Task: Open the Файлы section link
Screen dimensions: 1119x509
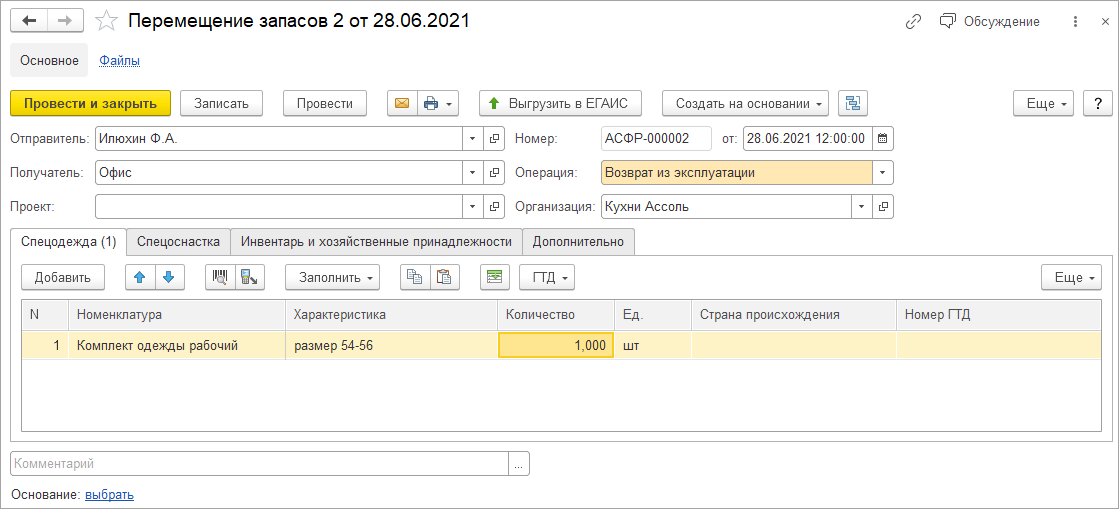Action: (x=119, y=60)
